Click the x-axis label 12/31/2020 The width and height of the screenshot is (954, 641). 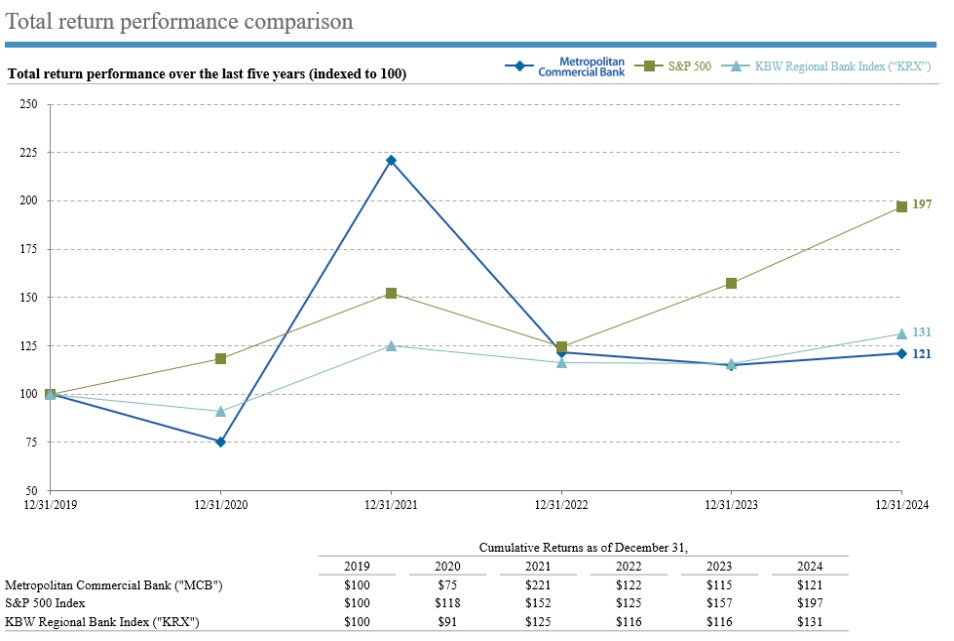pyautogui.click(x=221, y=505)
